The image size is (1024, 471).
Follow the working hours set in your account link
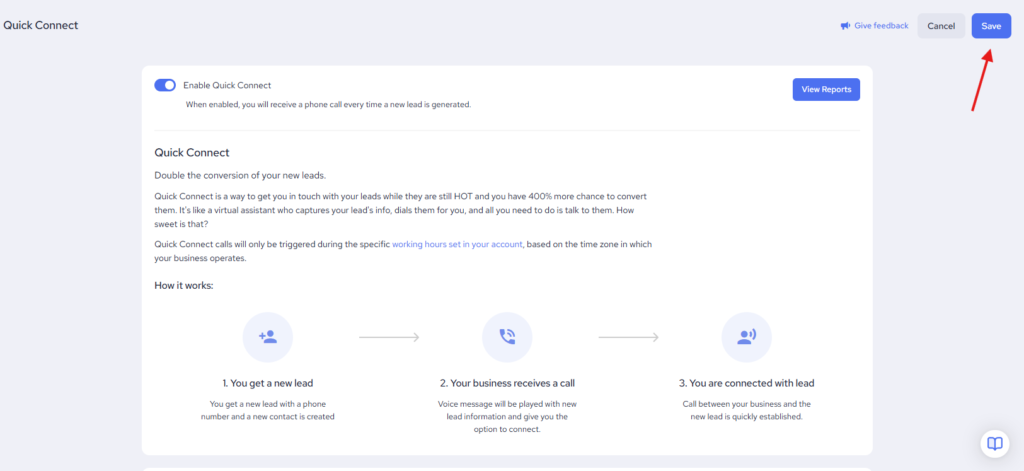pos(457,244)
